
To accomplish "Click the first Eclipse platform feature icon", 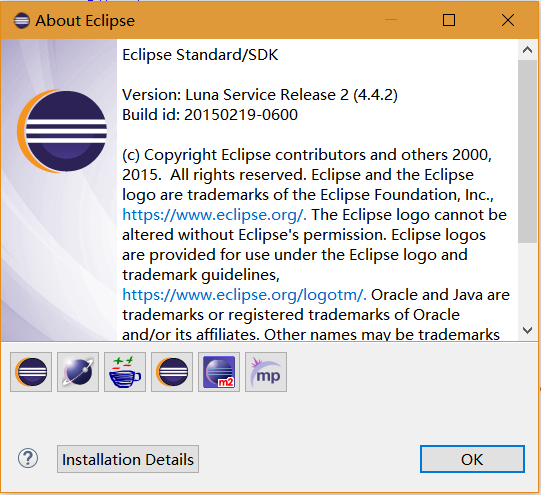I will pyautogui.click(x=31, y=372).
